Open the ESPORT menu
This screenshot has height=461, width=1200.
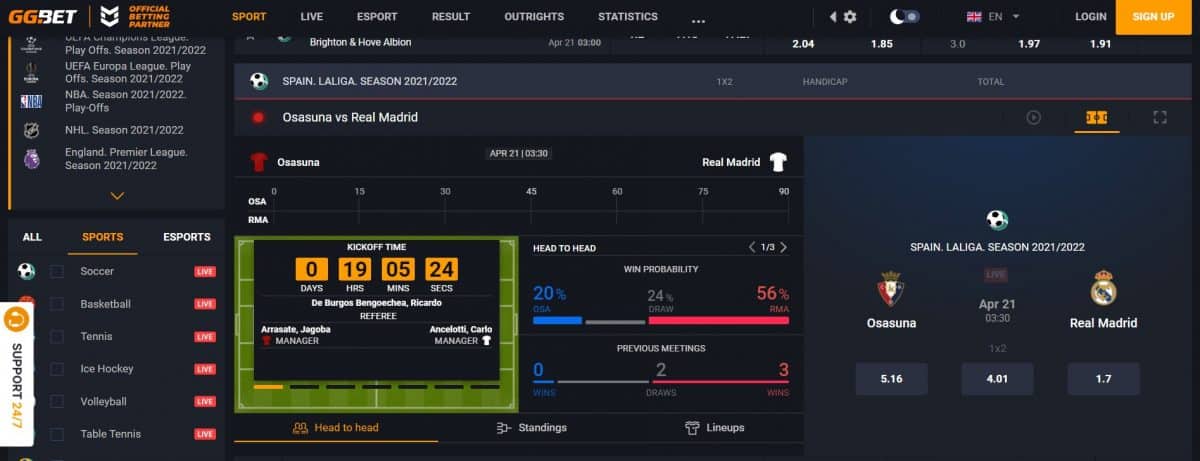point(377,17)
